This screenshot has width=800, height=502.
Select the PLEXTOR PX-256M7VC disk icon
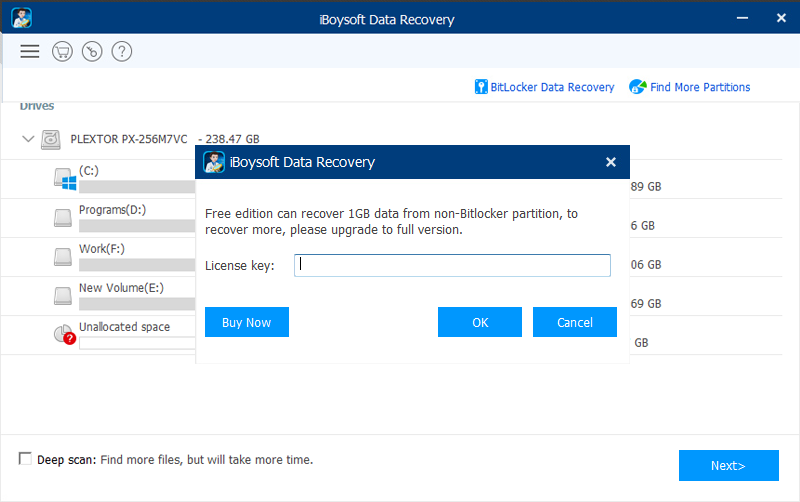point(51,139)
